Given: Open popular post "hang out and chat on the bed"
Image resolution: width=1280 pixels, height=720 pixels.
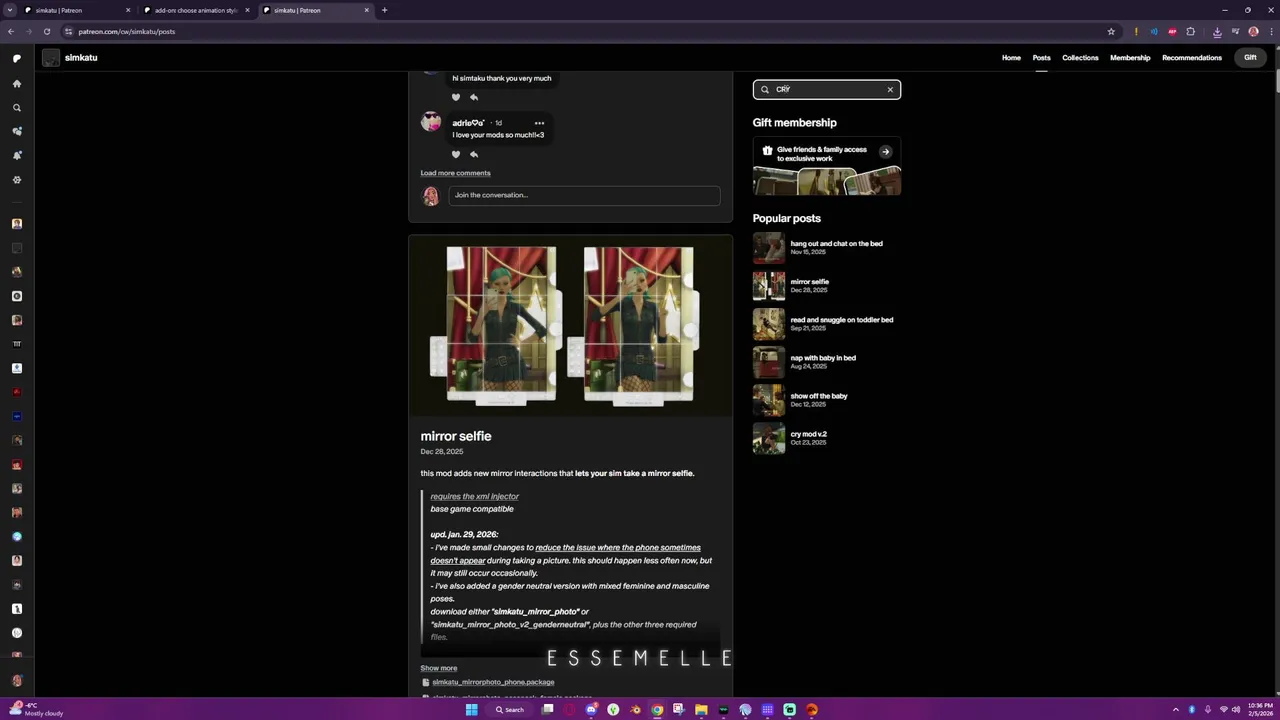Looking at the screenshot, I should click(x=836, y=243).
